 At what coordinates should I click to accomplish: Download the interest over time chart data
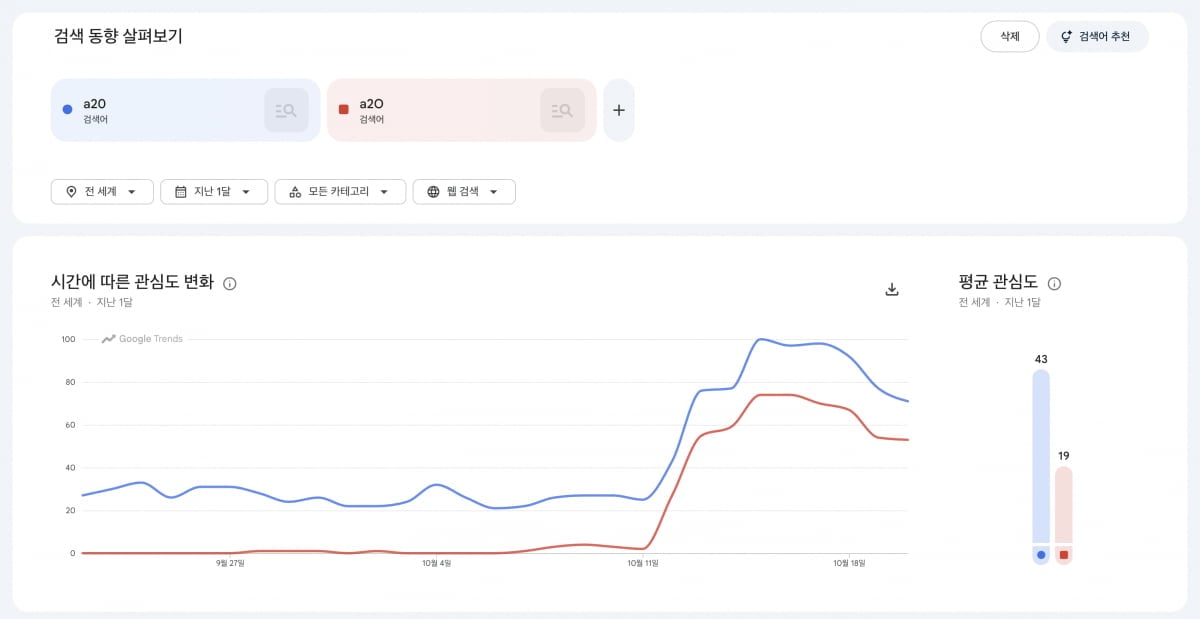(893, 289)
